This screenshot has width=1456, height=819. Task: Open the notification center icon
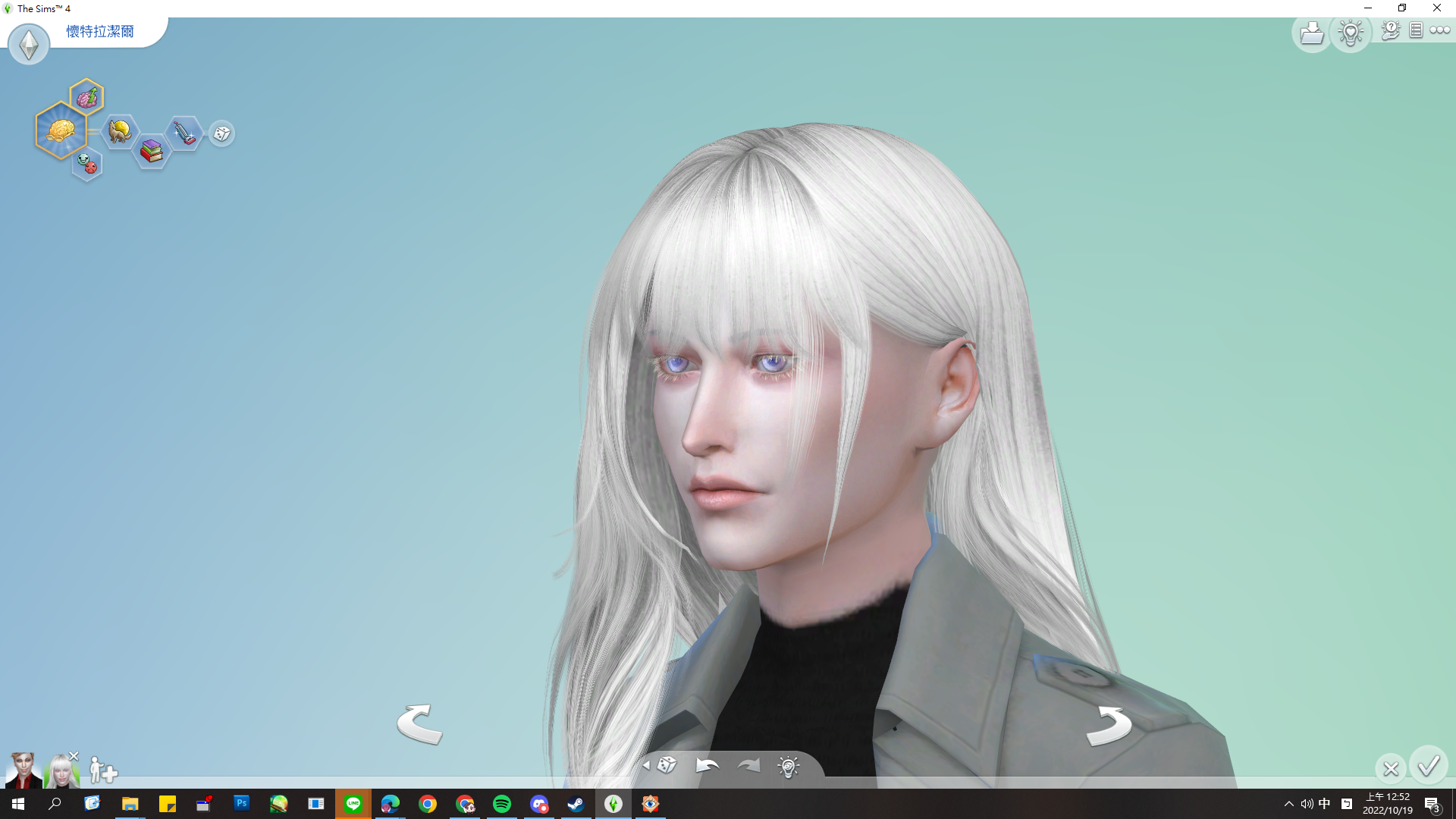1432,804
